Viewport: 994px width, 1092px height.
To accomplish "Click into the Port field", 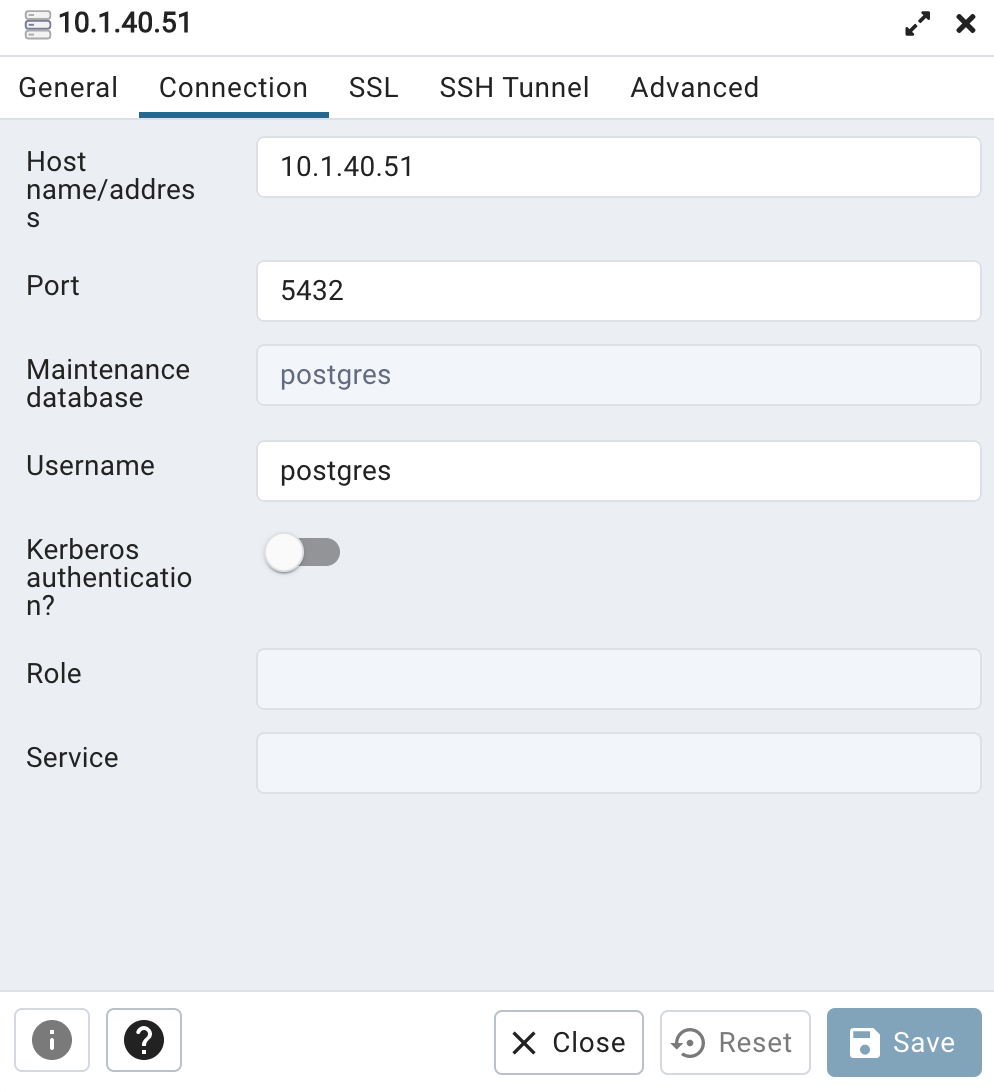I will (x=619, y=291).
